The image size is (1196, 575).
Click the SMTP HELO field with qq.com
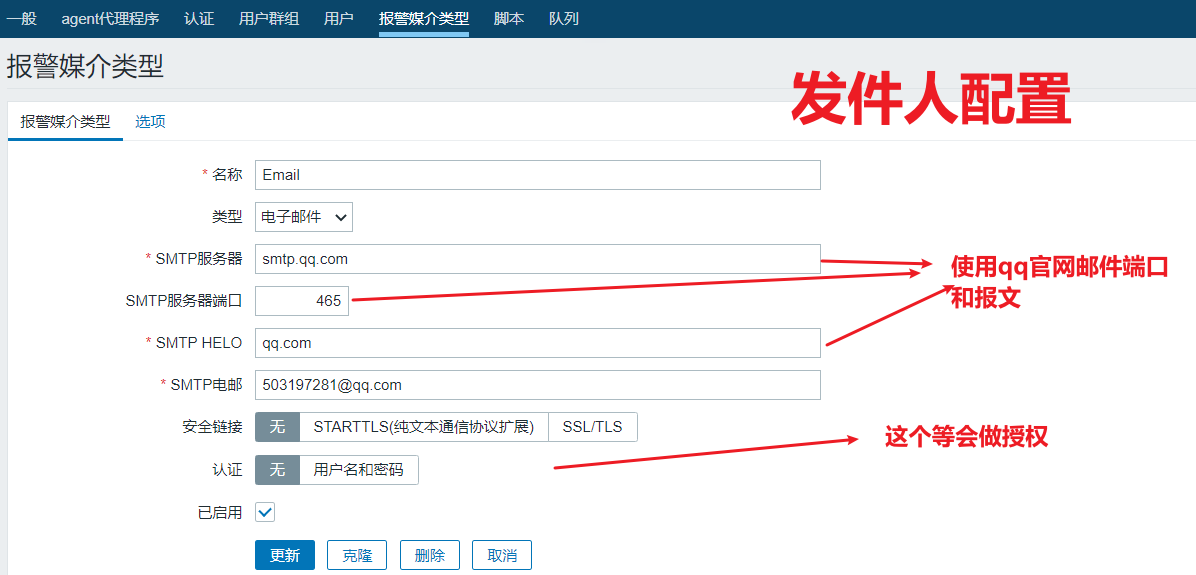coord(538,343)
